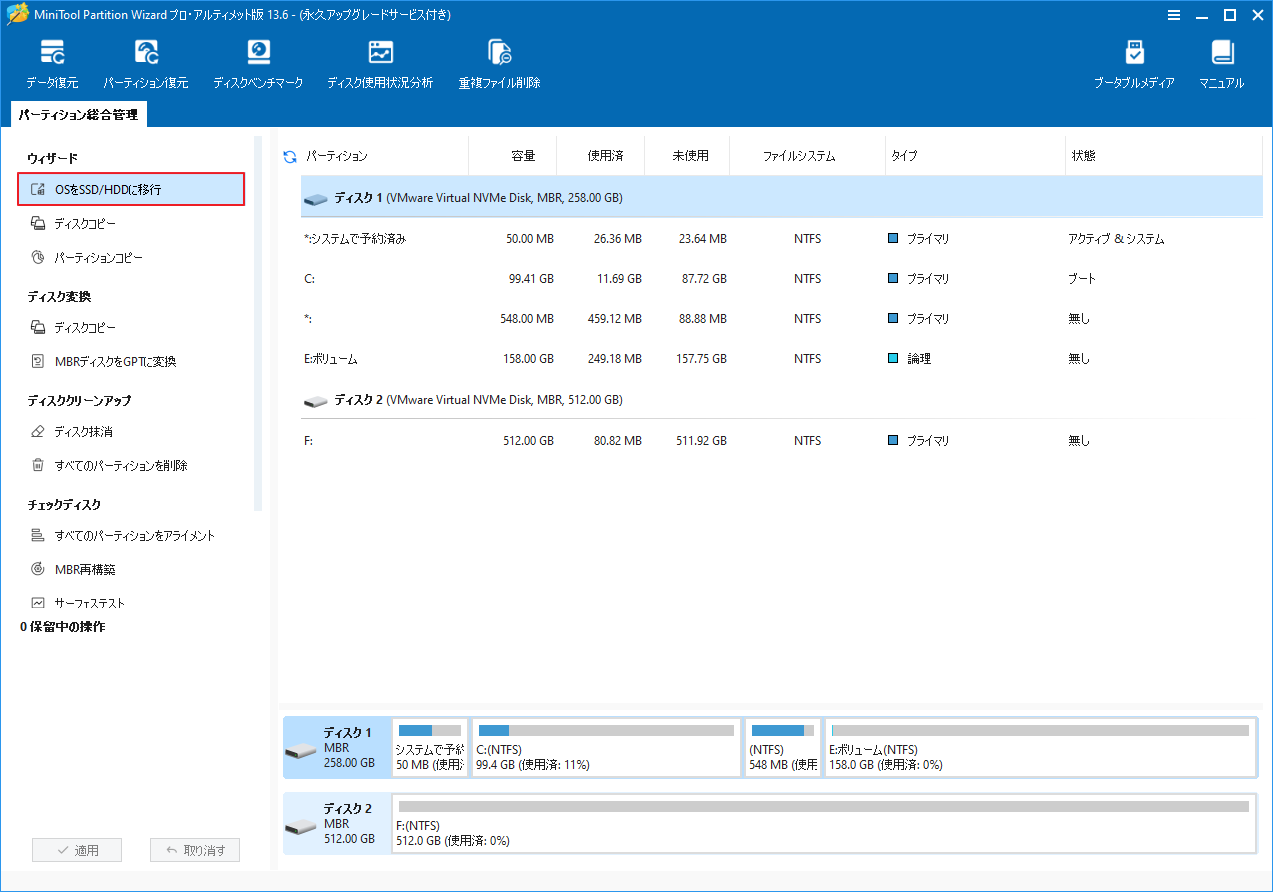Start 重複ファイル削除 (Duplicate File Deletion)
1273x892 pixels.
click(498, 62)
